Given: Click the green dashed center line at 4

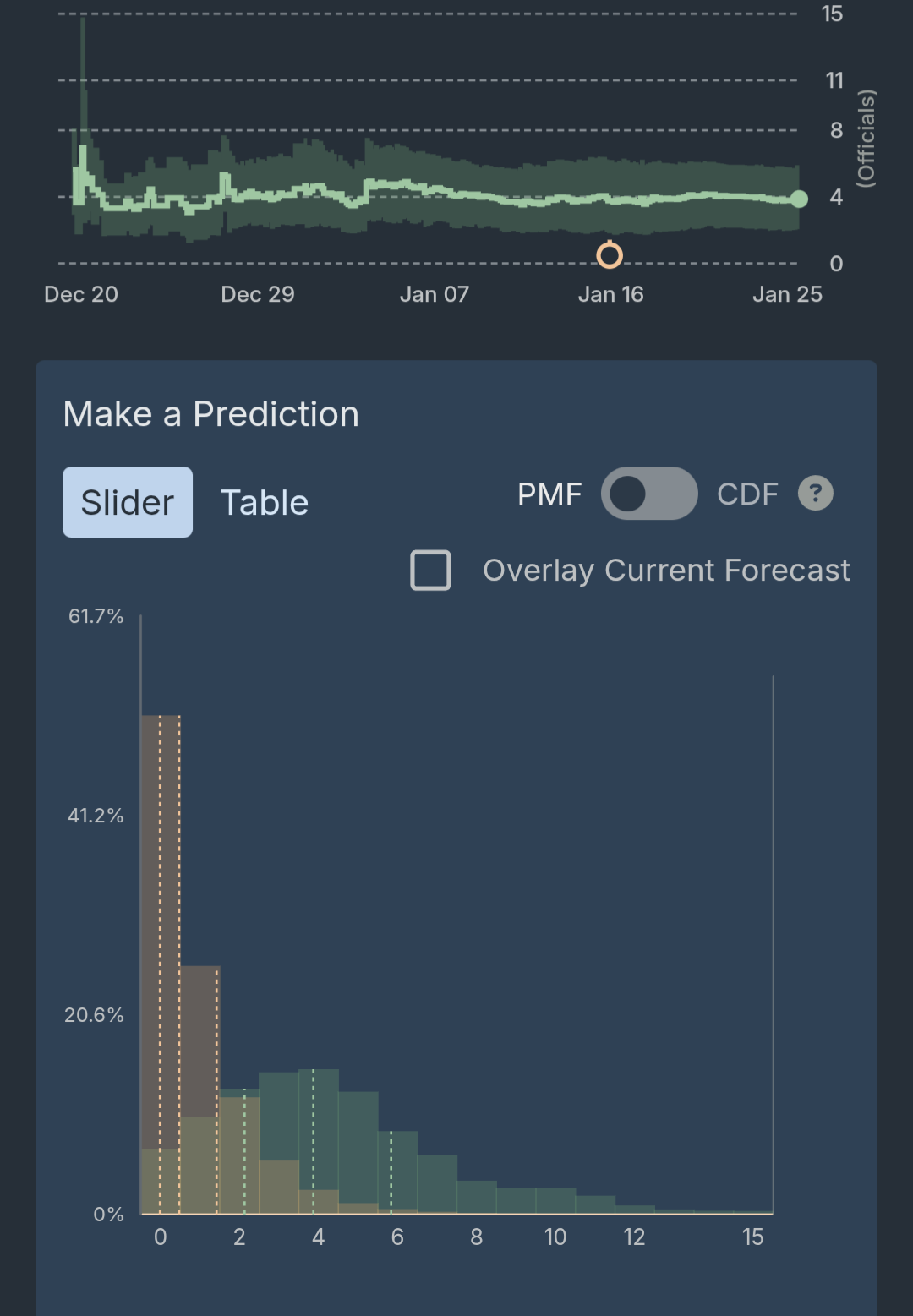Looking at the screenshot, I should [x=314, y=1133].
